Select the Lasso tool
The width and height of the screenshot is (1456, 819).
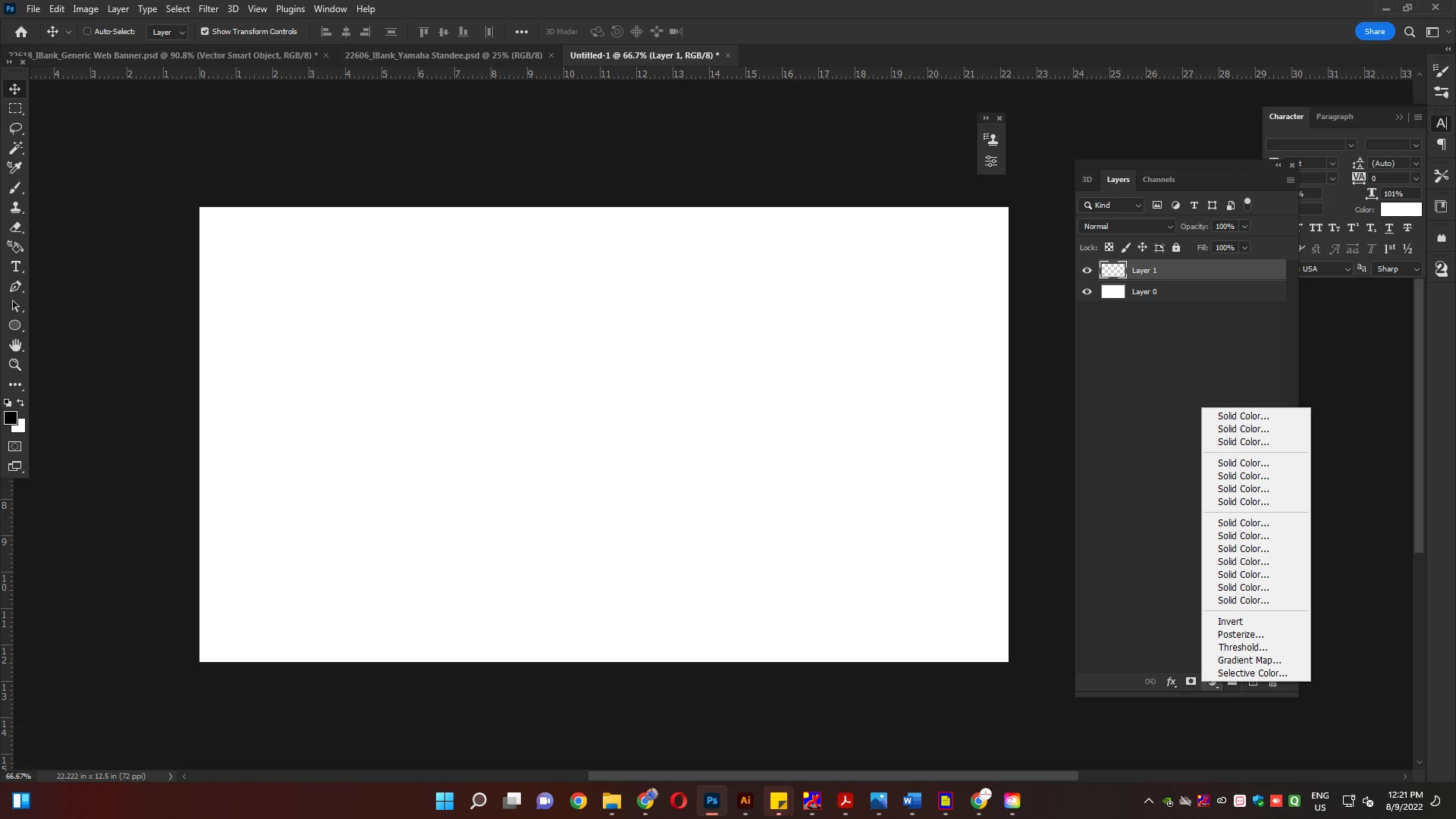coord(15,128)
